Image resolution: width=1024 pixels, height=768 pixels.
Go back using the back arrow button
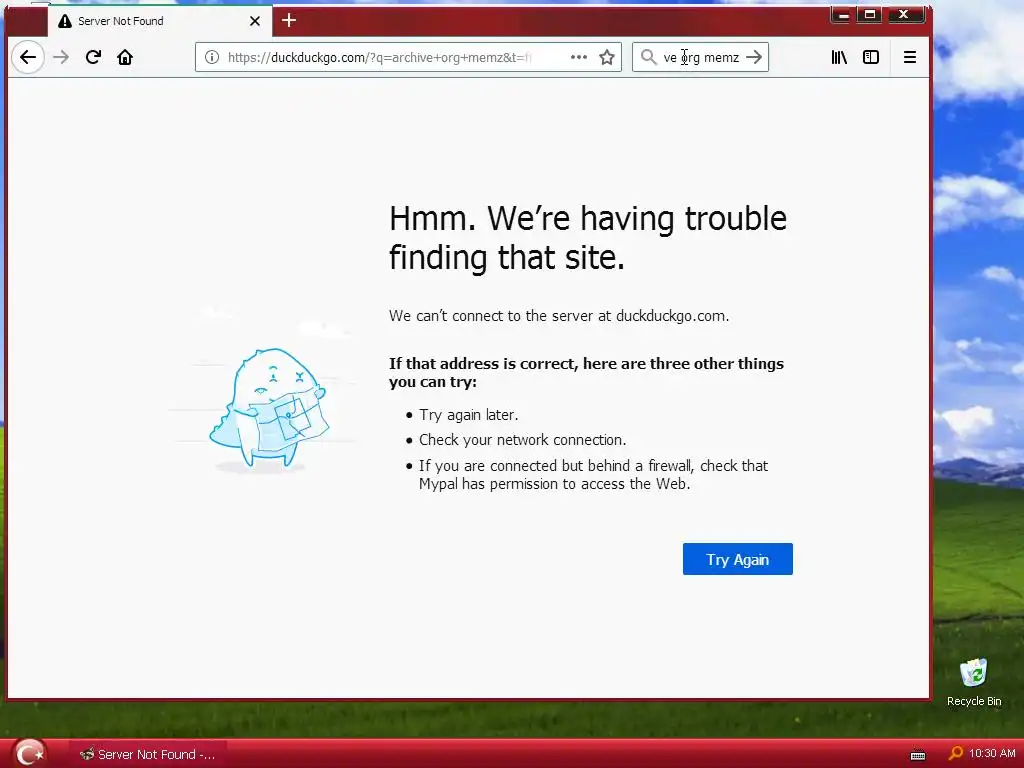(x=28, y=57)
